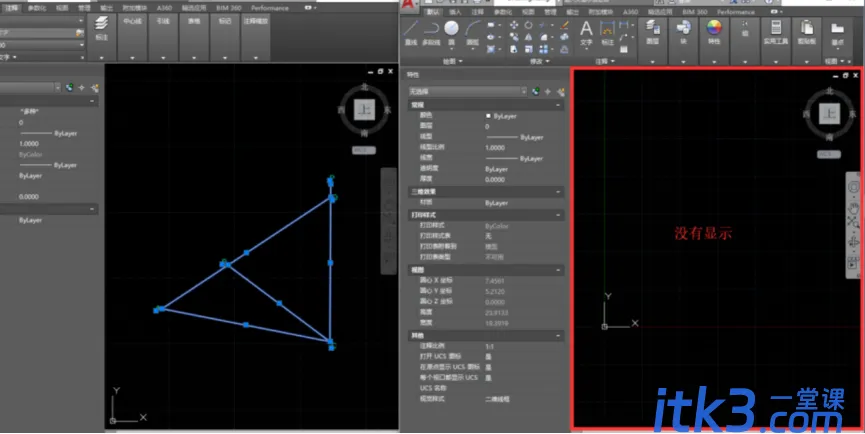Expand the Modify (修改) panel dropdown
Image resolution: width=865 pixels, height=434 pixels.
point(539,61)
